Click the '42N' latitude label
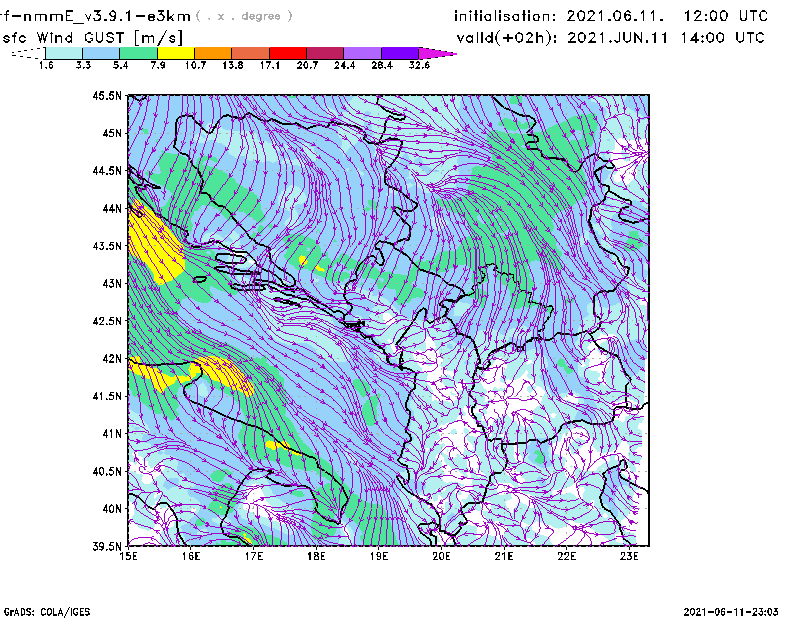Screen dimensions: 800x618 pos(112,359)
